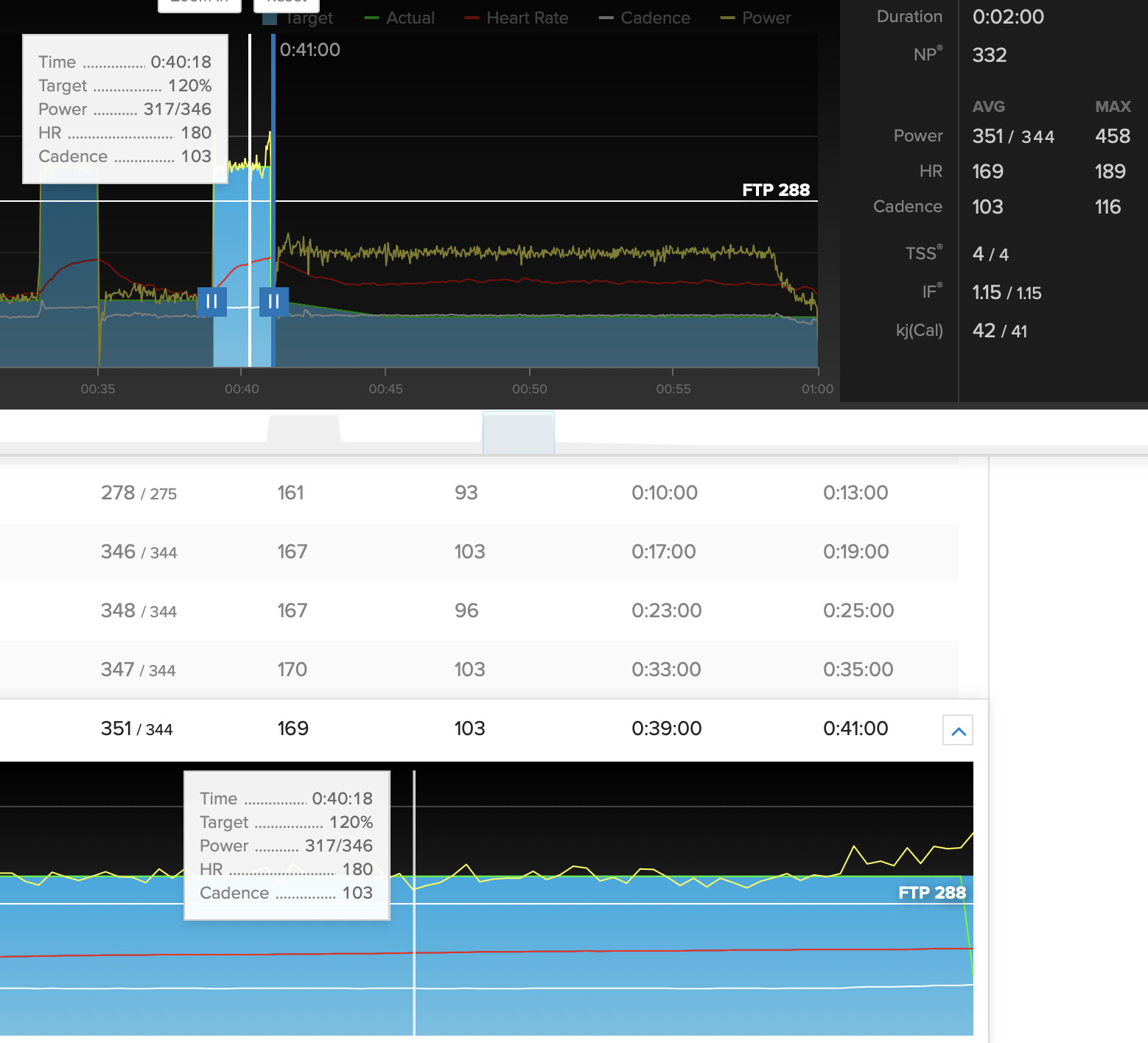
Task: Click the AVG column header
Action: click(989, 107)
